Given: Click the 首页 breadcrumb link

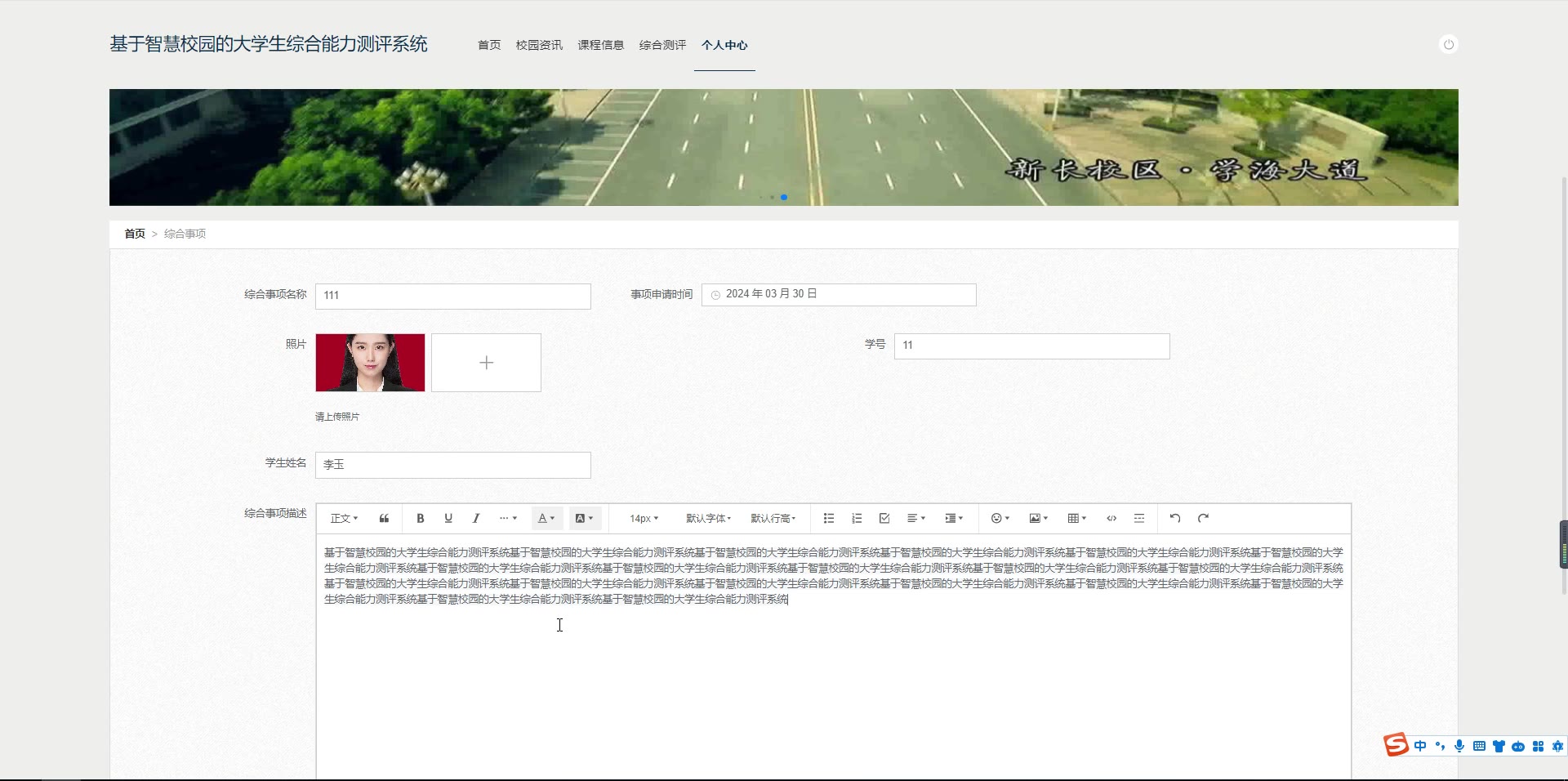Looking at the screenshot, I should click(x=135, y=234).
